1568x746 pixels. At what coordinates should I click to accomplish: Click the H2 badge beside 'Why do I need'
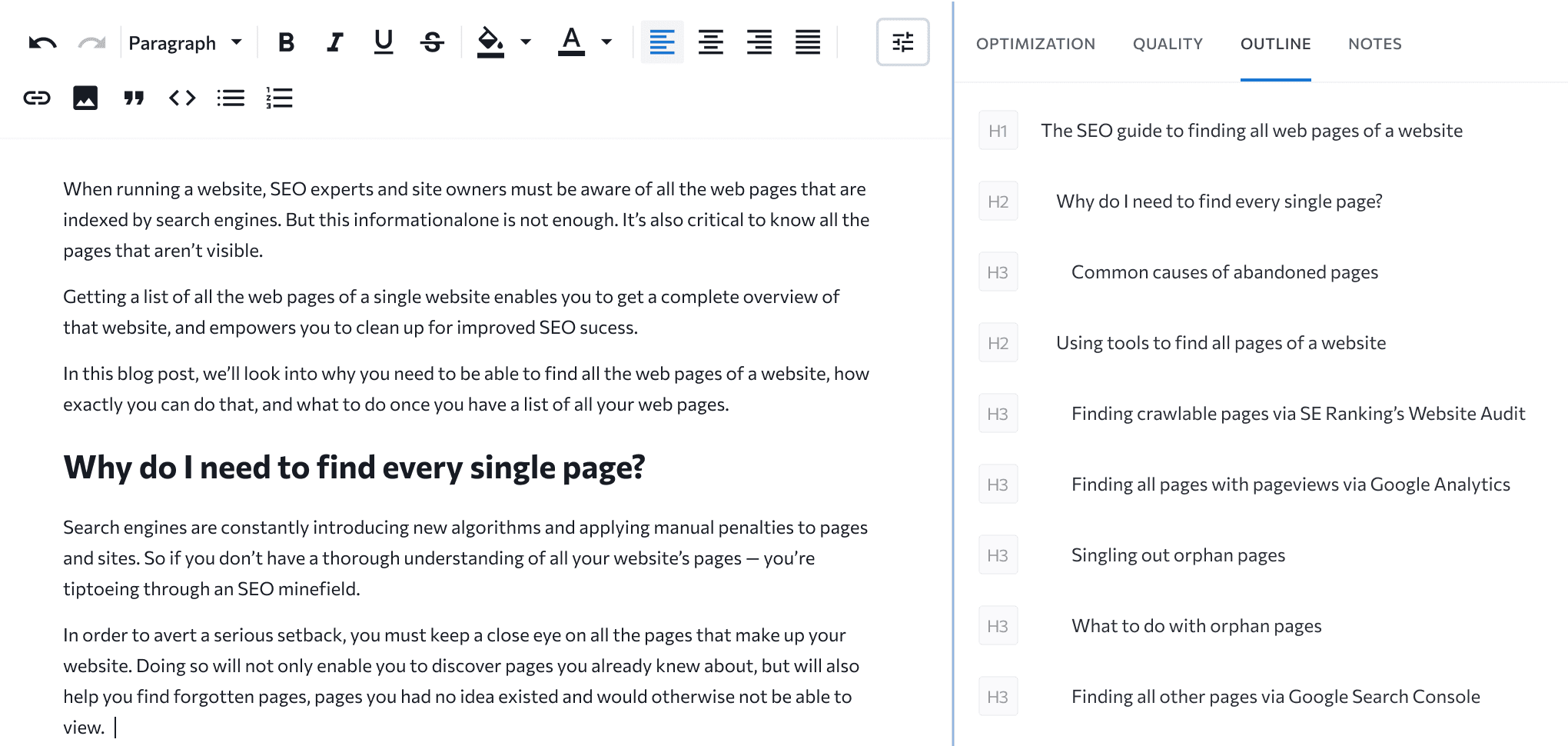[998, 201]
